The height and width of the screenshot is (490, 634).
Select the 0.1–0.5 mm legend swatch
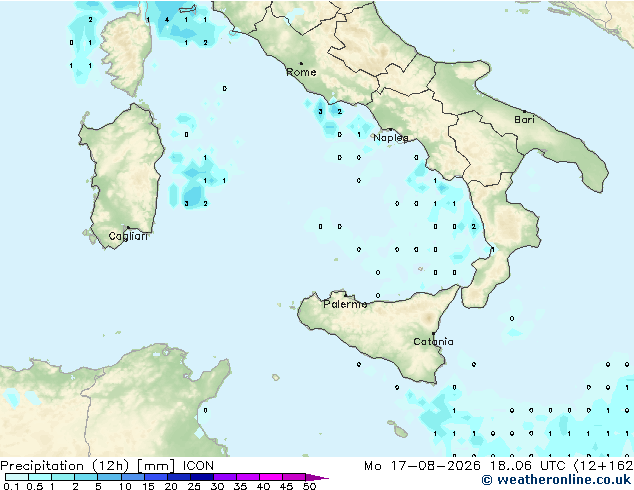pyautogui.click(x=17, y=477)
